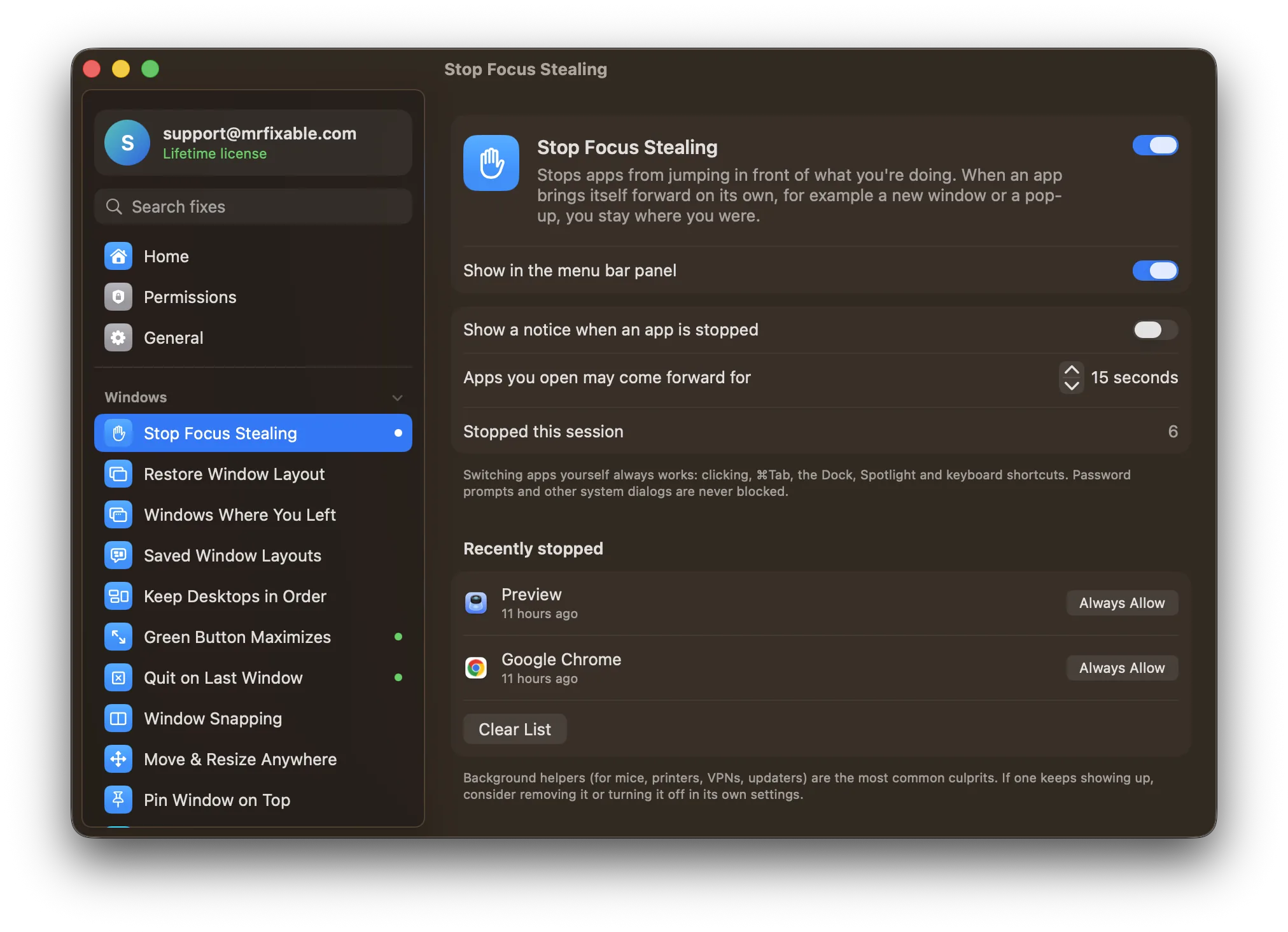
Task: Click the Move & Resize Anywhere icon
Action: coord(118,759)
